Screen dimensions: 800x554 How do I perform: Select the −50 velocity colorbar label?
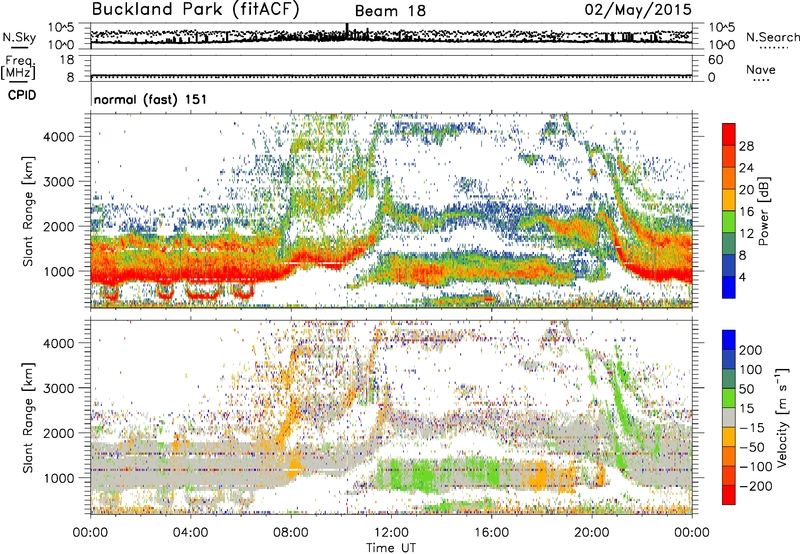pos(752,447)
